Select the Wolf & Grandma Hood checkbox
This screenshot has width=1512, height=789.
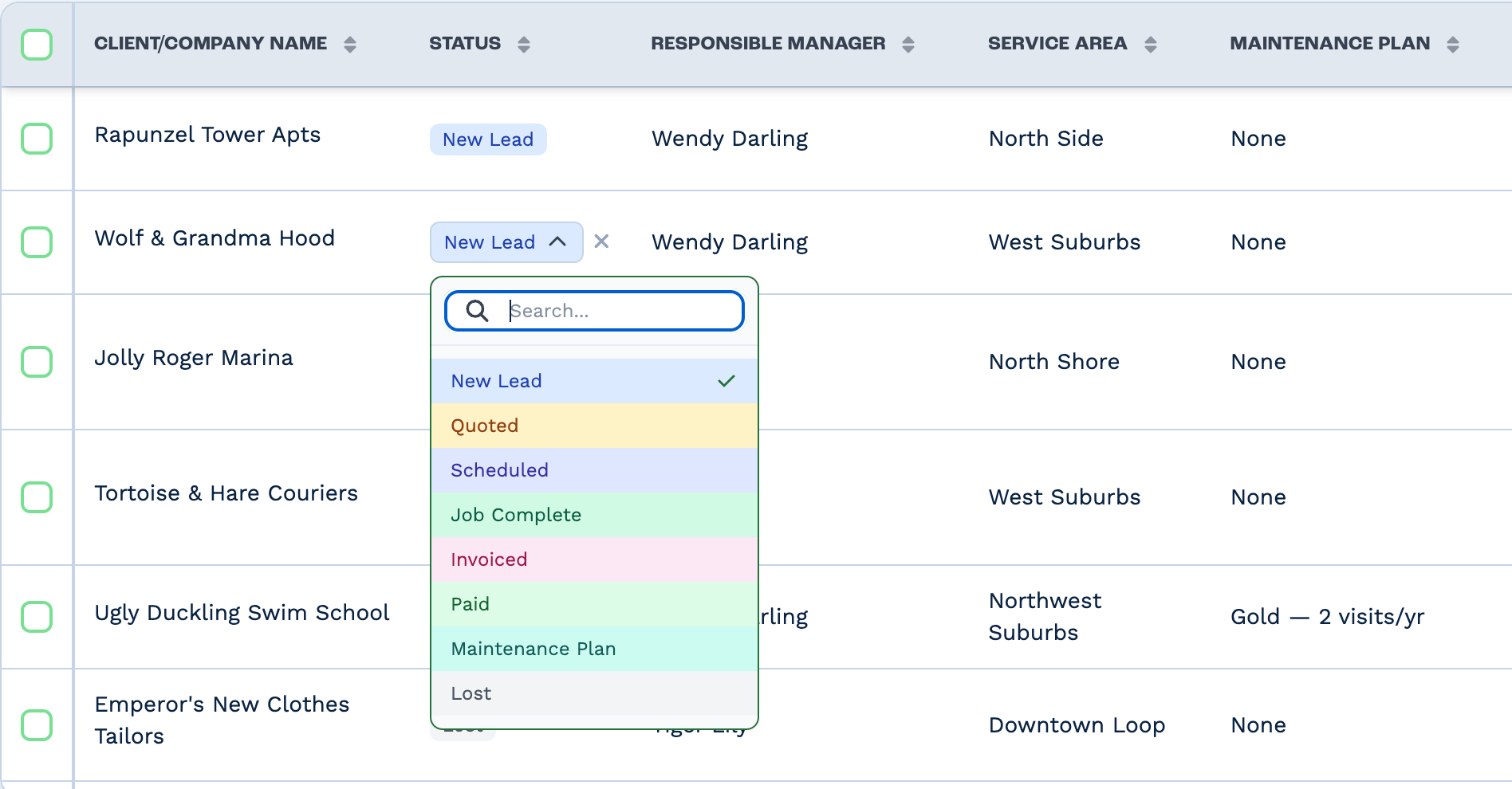(37, 241)
